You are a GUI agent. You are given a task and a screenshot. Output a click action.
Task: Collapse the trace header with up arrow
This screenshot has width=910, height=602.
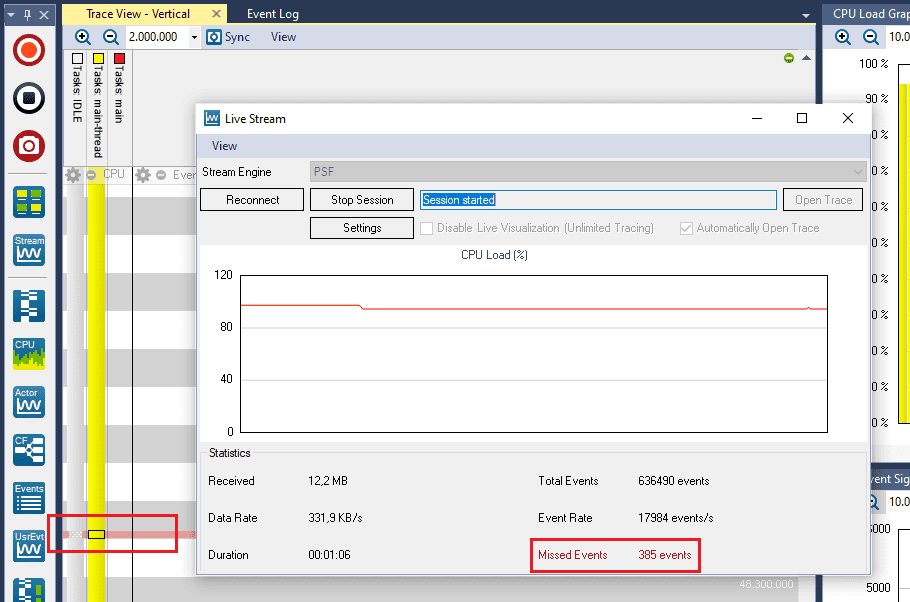[806, 58]
